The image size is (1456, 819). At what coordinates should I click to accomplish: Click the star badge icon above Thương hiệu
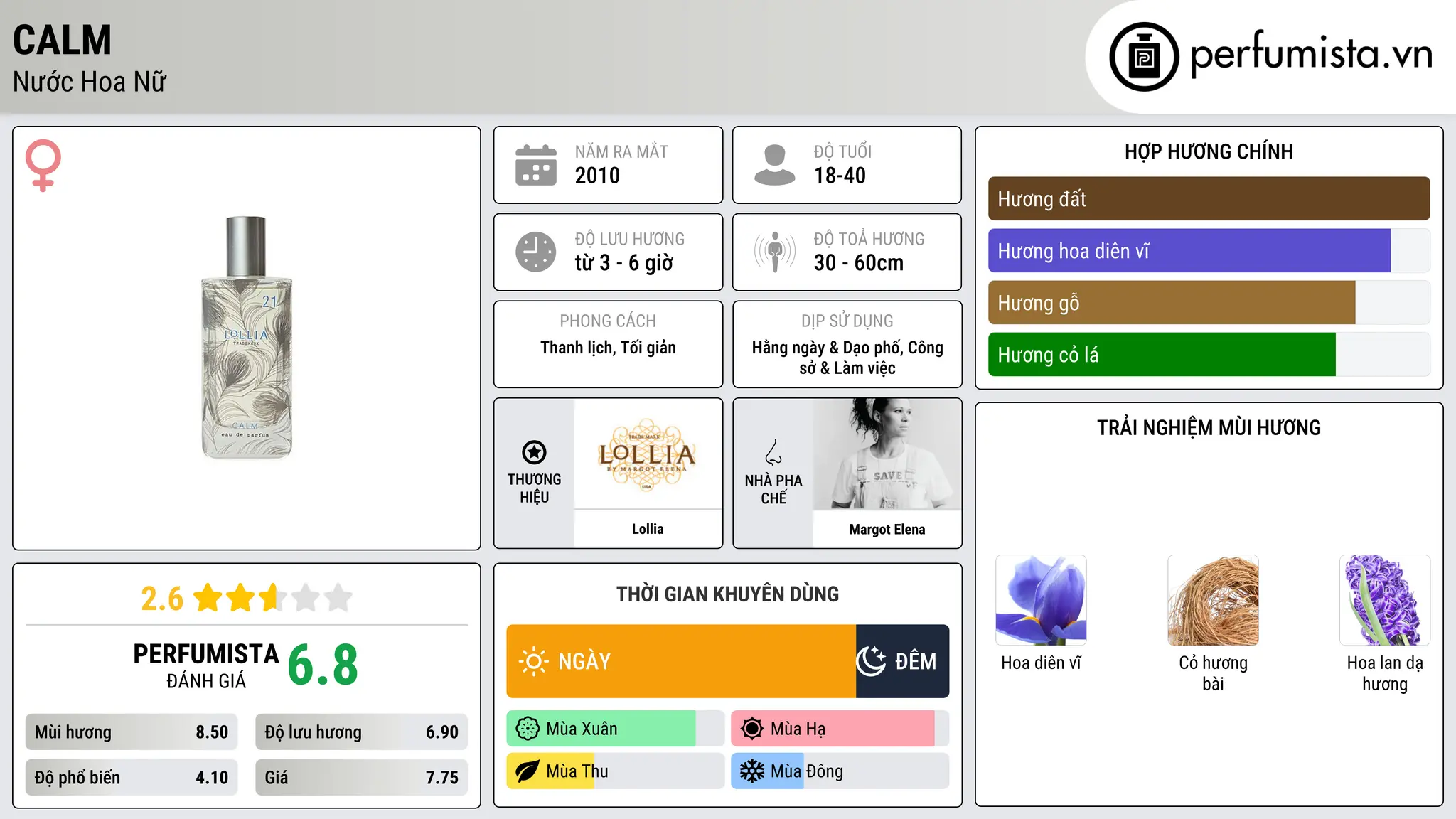point(534,452)
